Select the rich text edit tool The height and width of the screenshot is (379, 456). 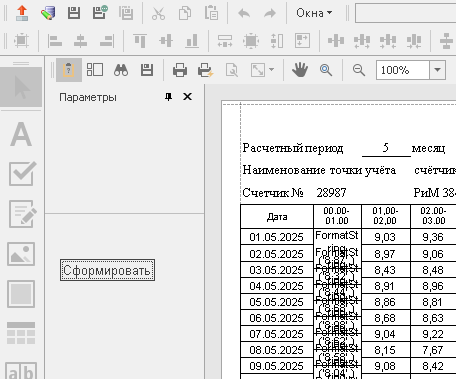coord(22,214)
